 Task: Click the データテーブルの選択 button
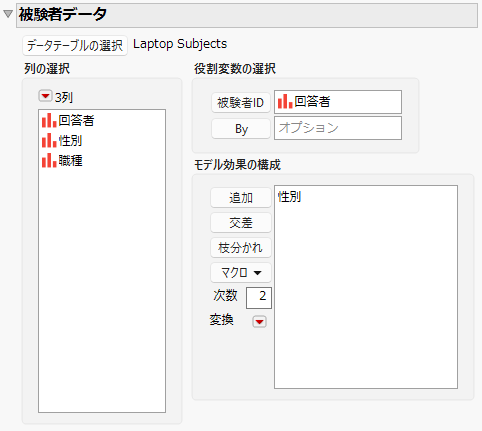click(75, 45)
